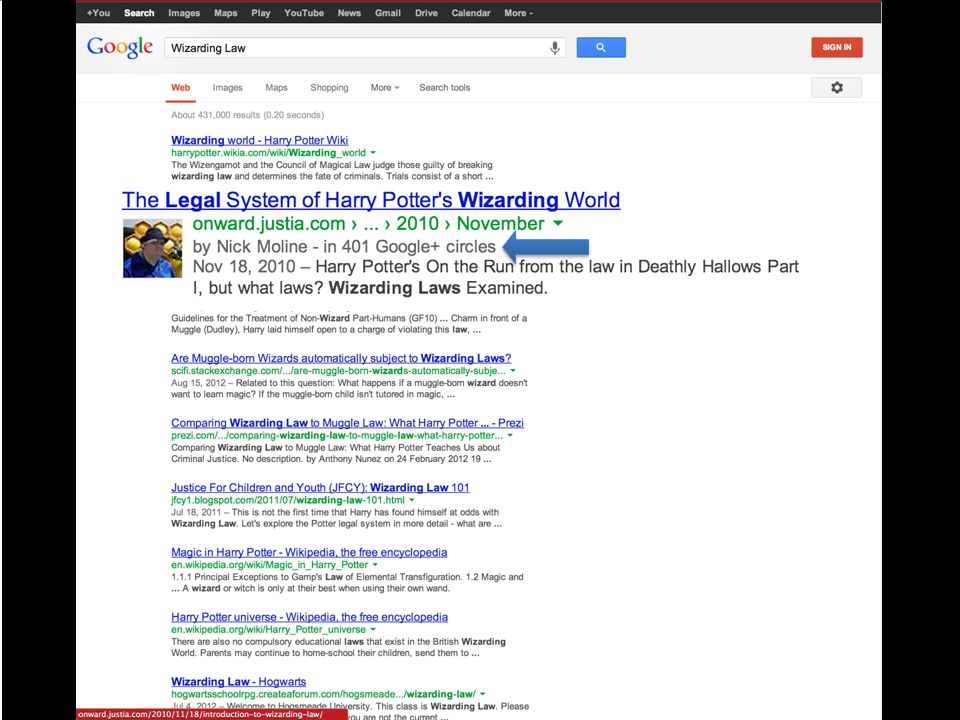Viewport: 960px width, 720px height.
Task: Open Justice For Children and Youth Wizarding Law 101
Action: 320,487
